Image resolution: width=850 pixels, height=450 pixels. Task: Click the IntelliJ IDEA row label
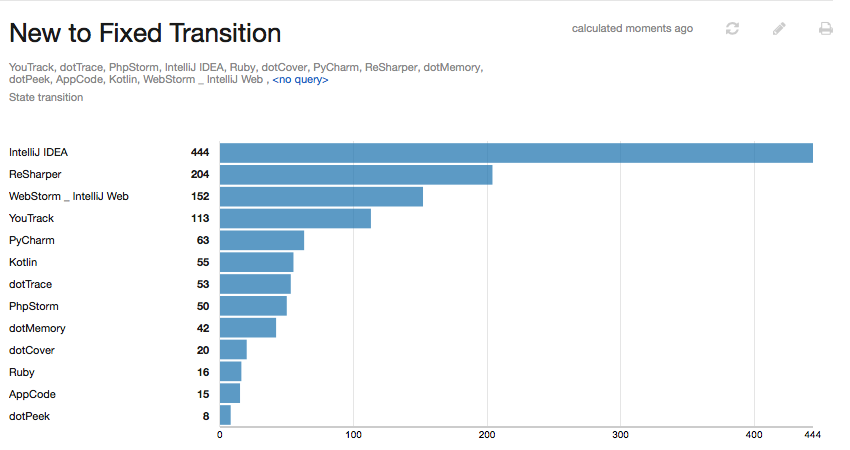pos(39,153)
